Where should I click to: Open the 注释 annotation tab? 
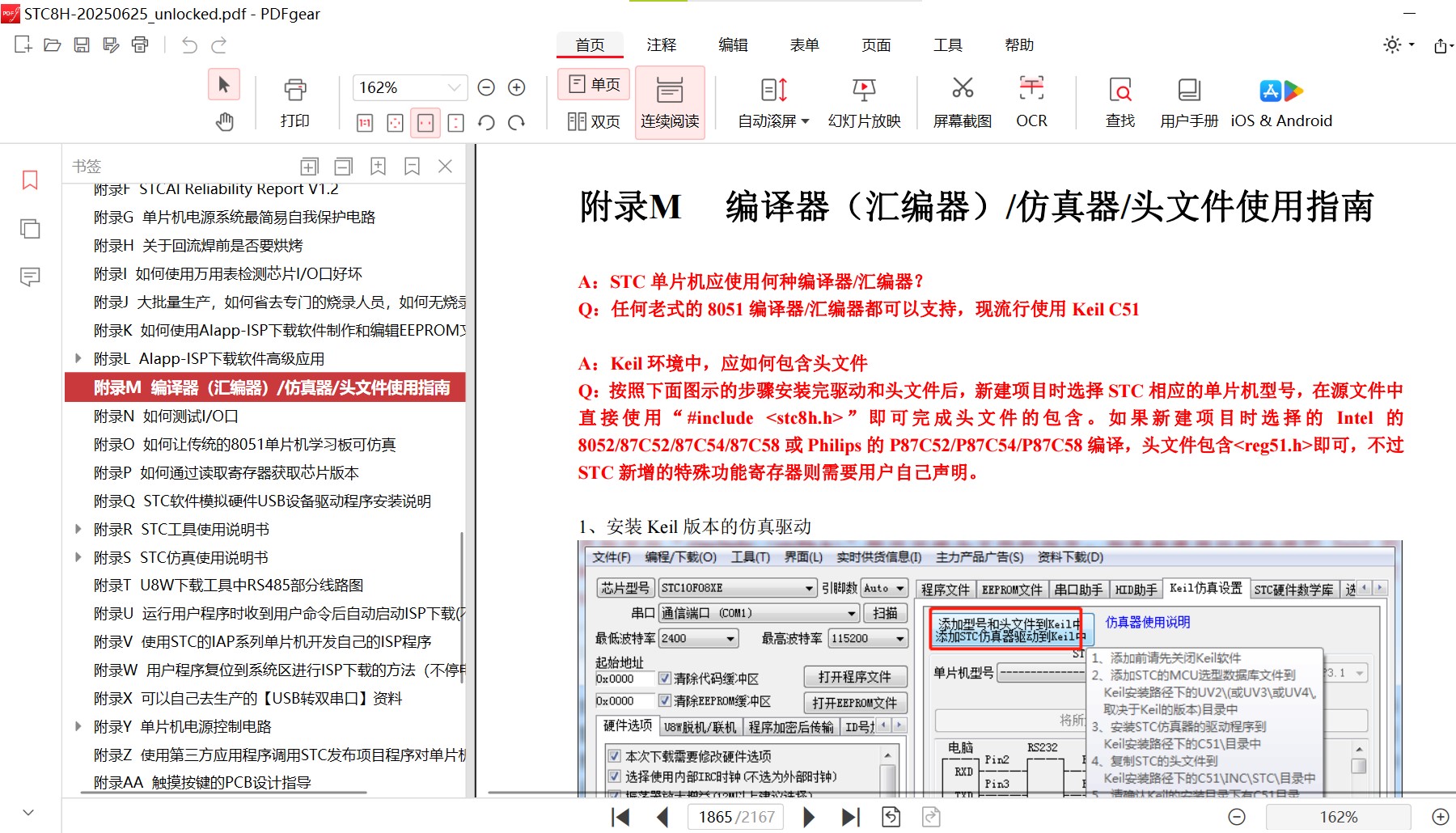(661, 45)
